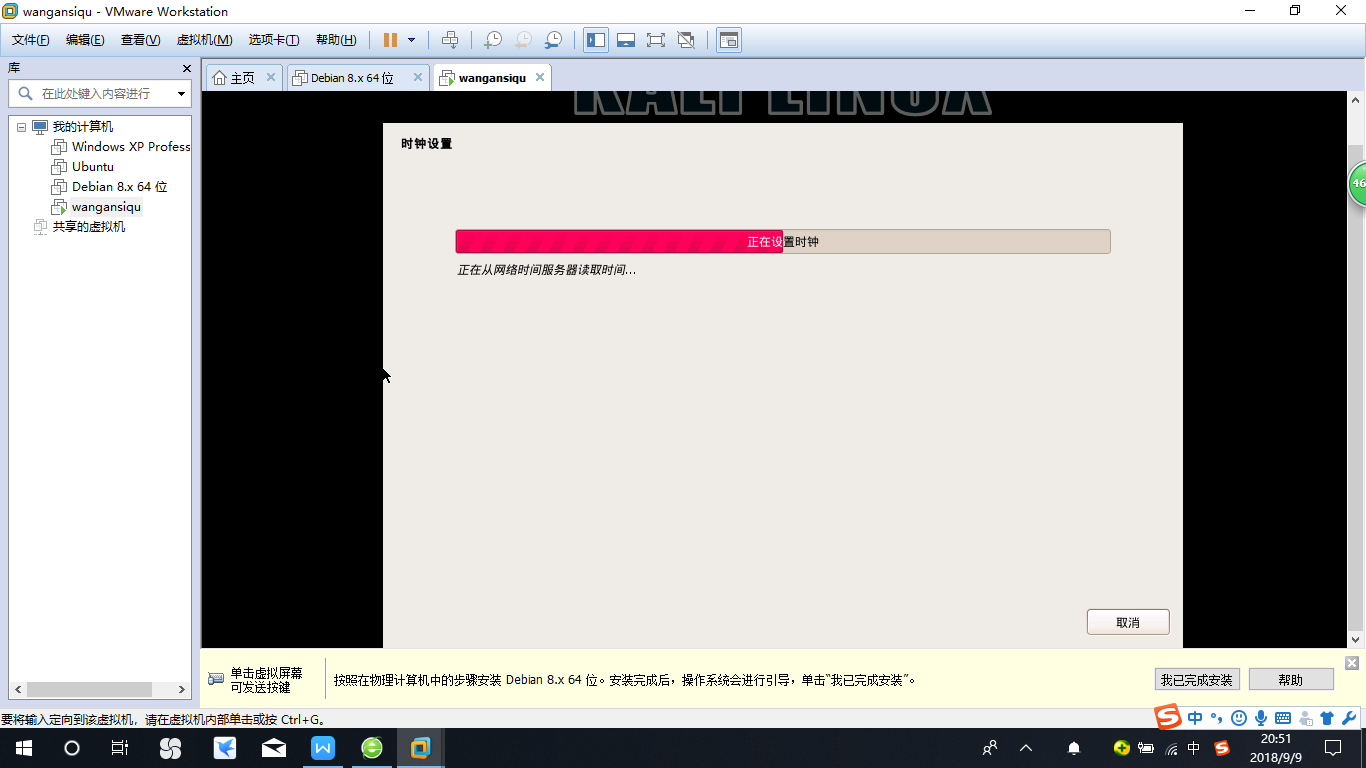Open the Action Center notification icon

click(x=1333, y=748)
